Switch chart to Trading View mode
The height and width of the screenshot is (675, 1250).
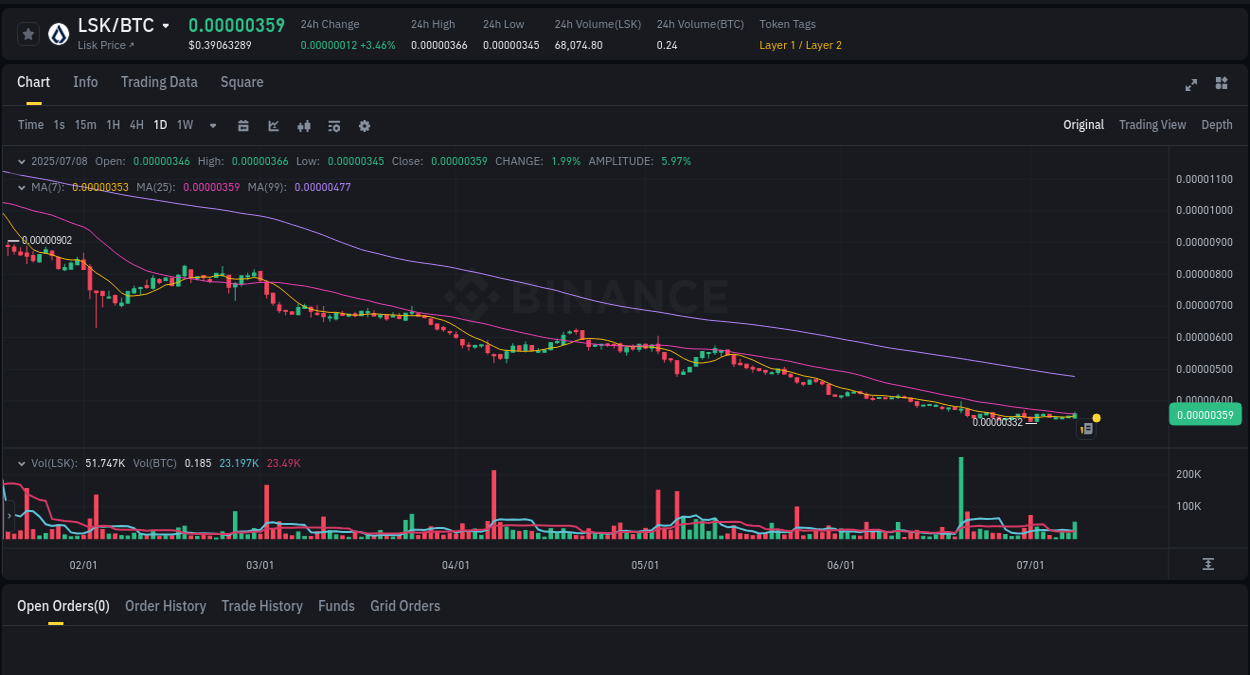(x=1152, y=125)
